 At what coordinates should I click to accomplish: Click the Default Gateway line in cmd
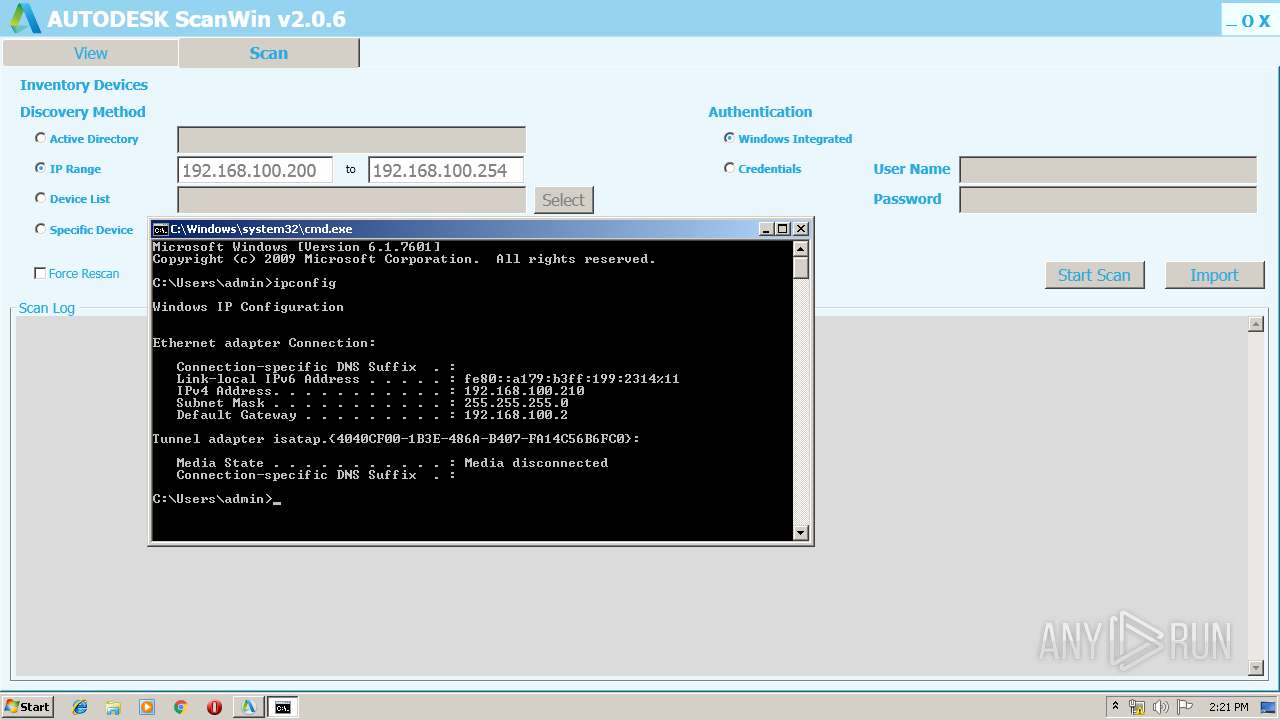coord(372,415)
